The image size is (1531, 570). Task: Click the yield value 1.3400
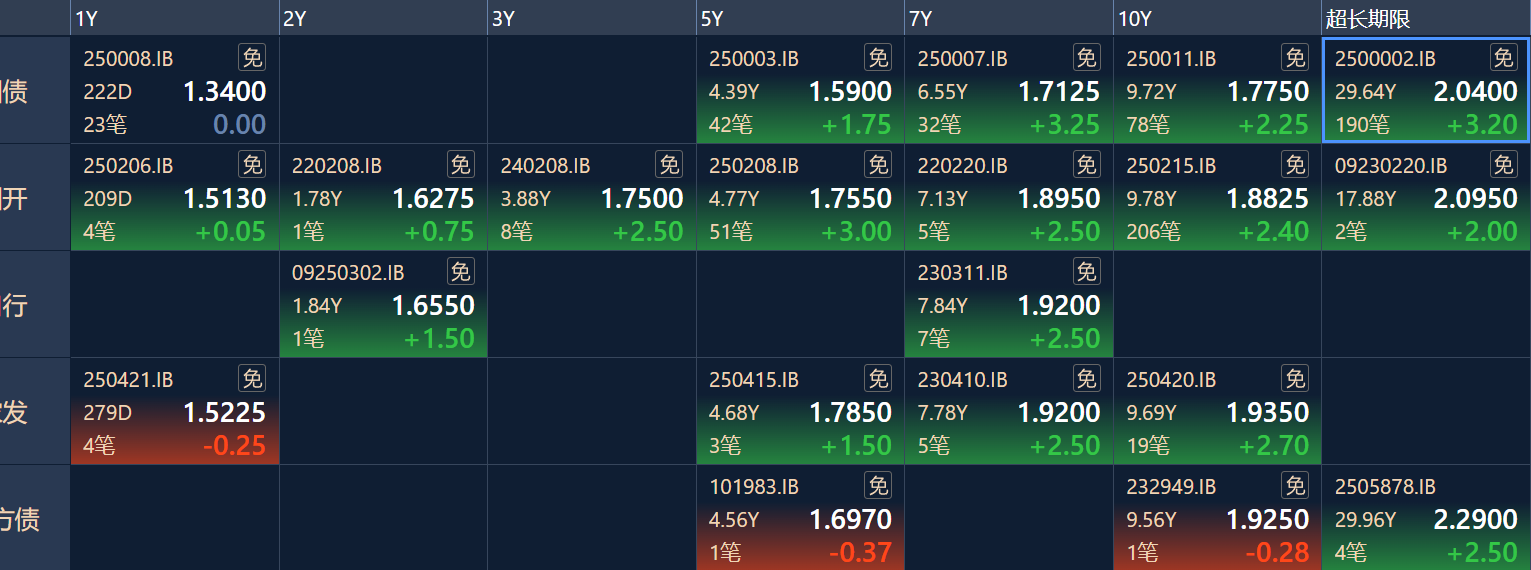coord(225,92)
